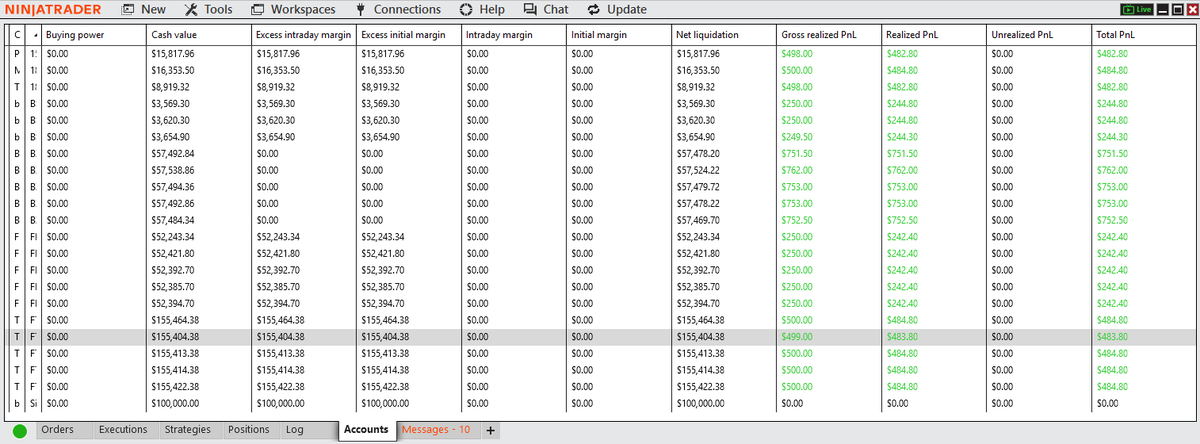Screen dimensions: 1200x444
Task: Select Net liquidation cell $52,392.70
Action: point(724,270)
